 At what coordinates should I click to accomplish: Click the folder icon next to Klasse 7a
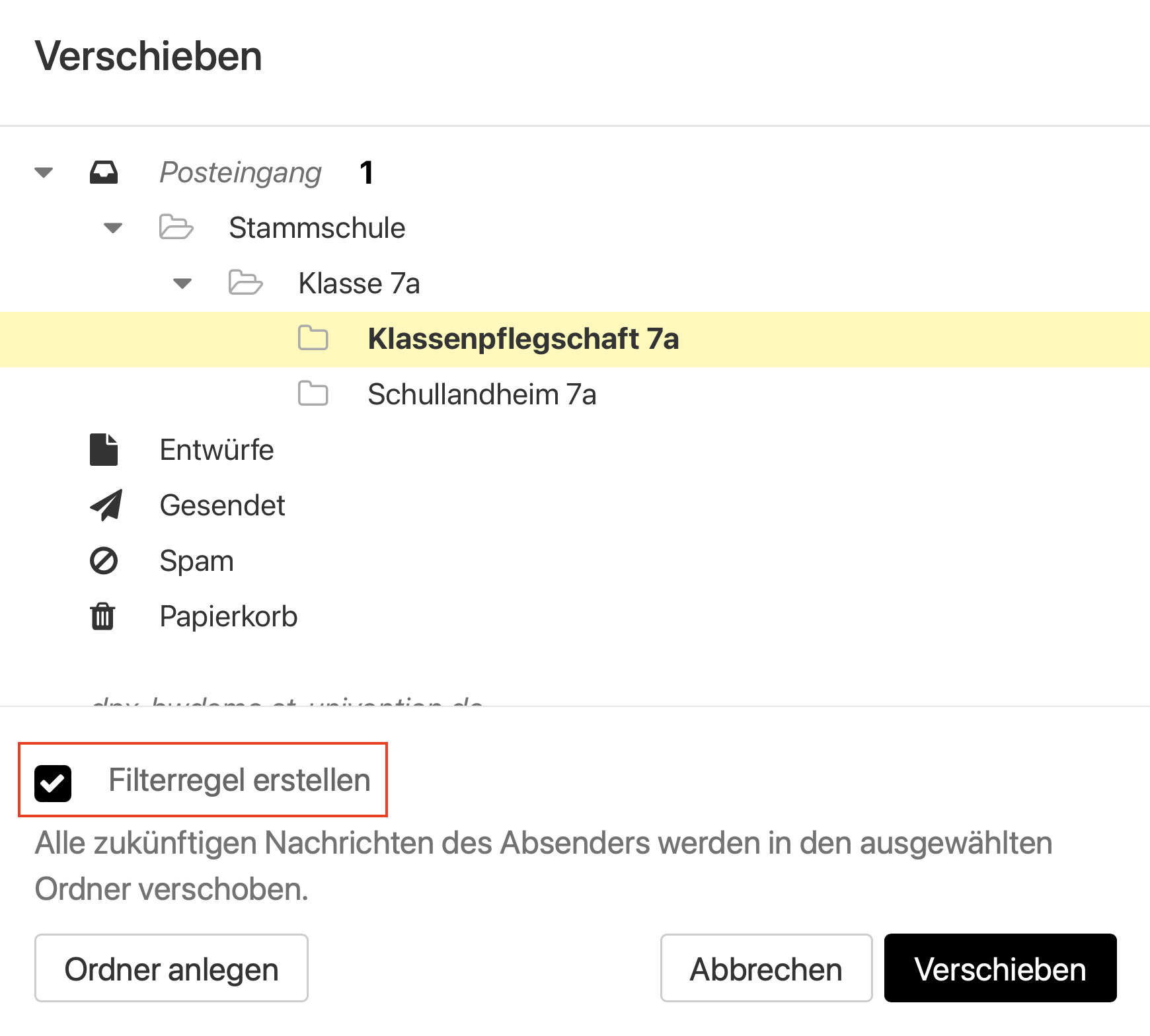(245, 283)
